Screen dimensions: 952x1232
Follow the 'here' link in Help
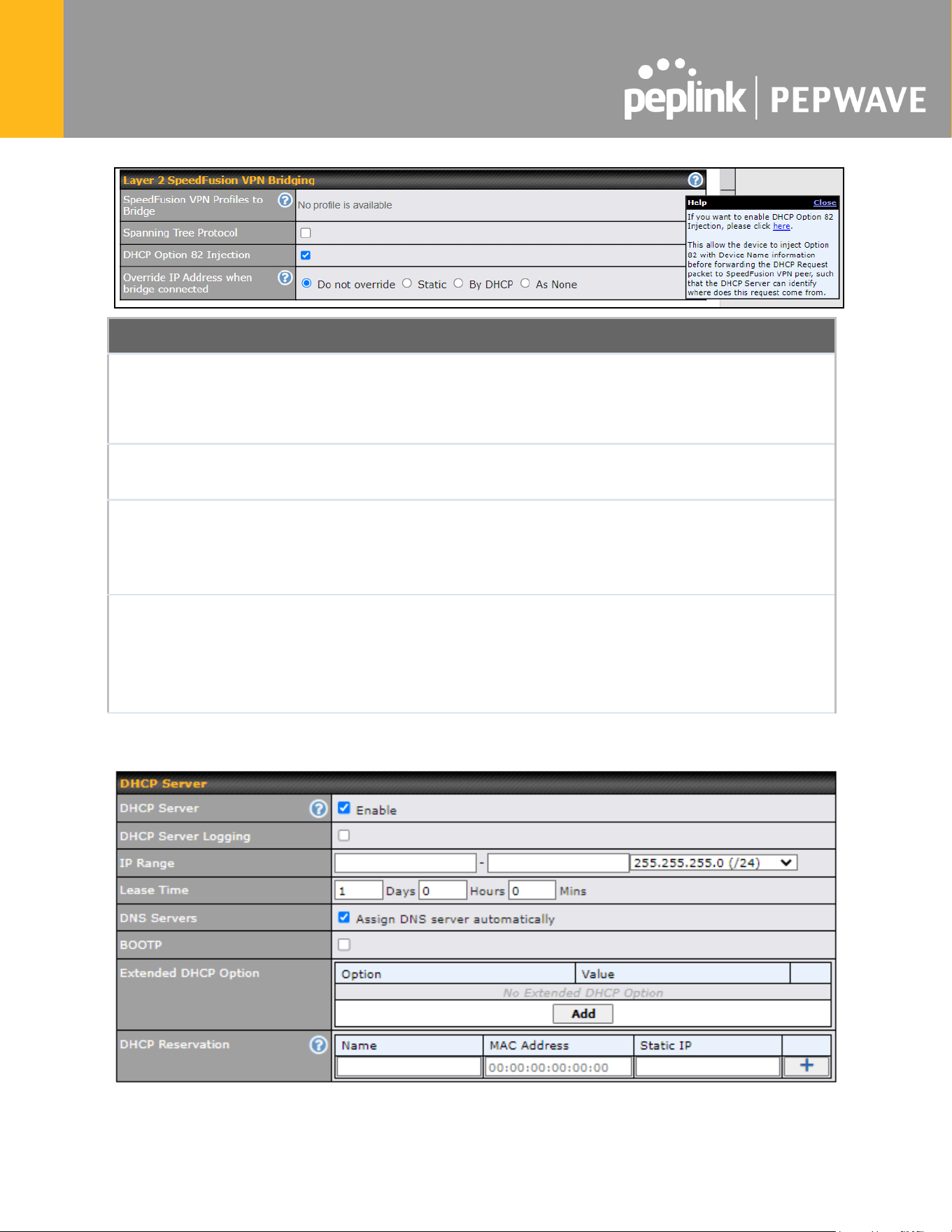click(x=781, y=227)
